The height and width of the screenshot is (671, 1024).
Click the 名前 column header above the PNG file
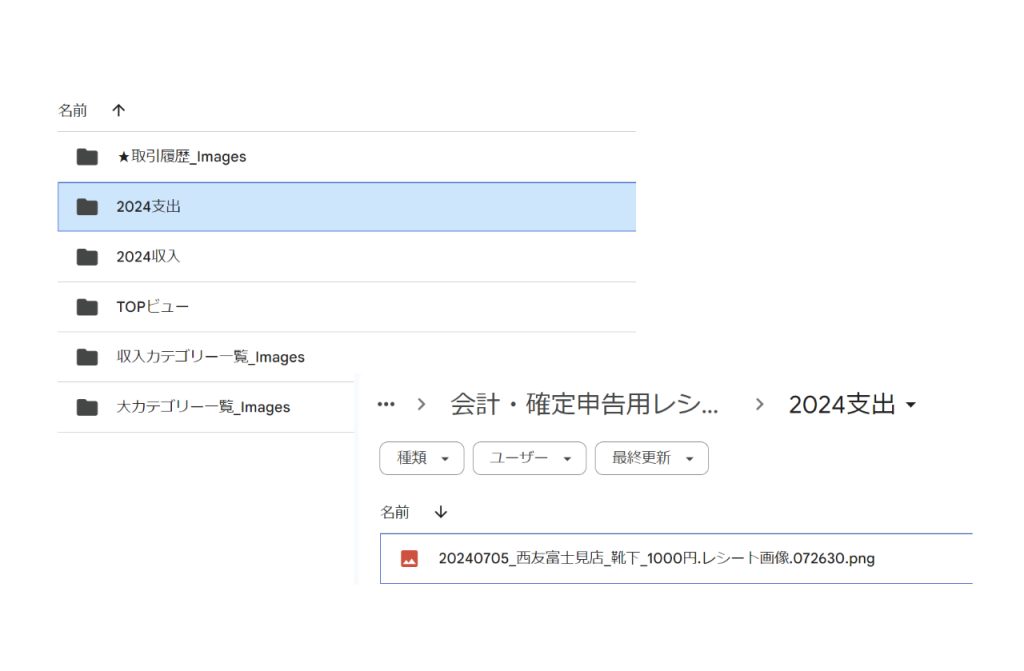(x=395, y=512)
